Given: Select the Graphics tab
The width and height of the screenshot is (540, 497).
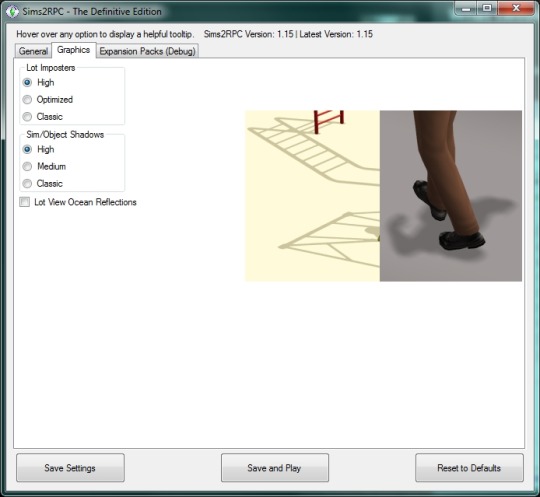Looking at the screenshot, I should 73,50.
